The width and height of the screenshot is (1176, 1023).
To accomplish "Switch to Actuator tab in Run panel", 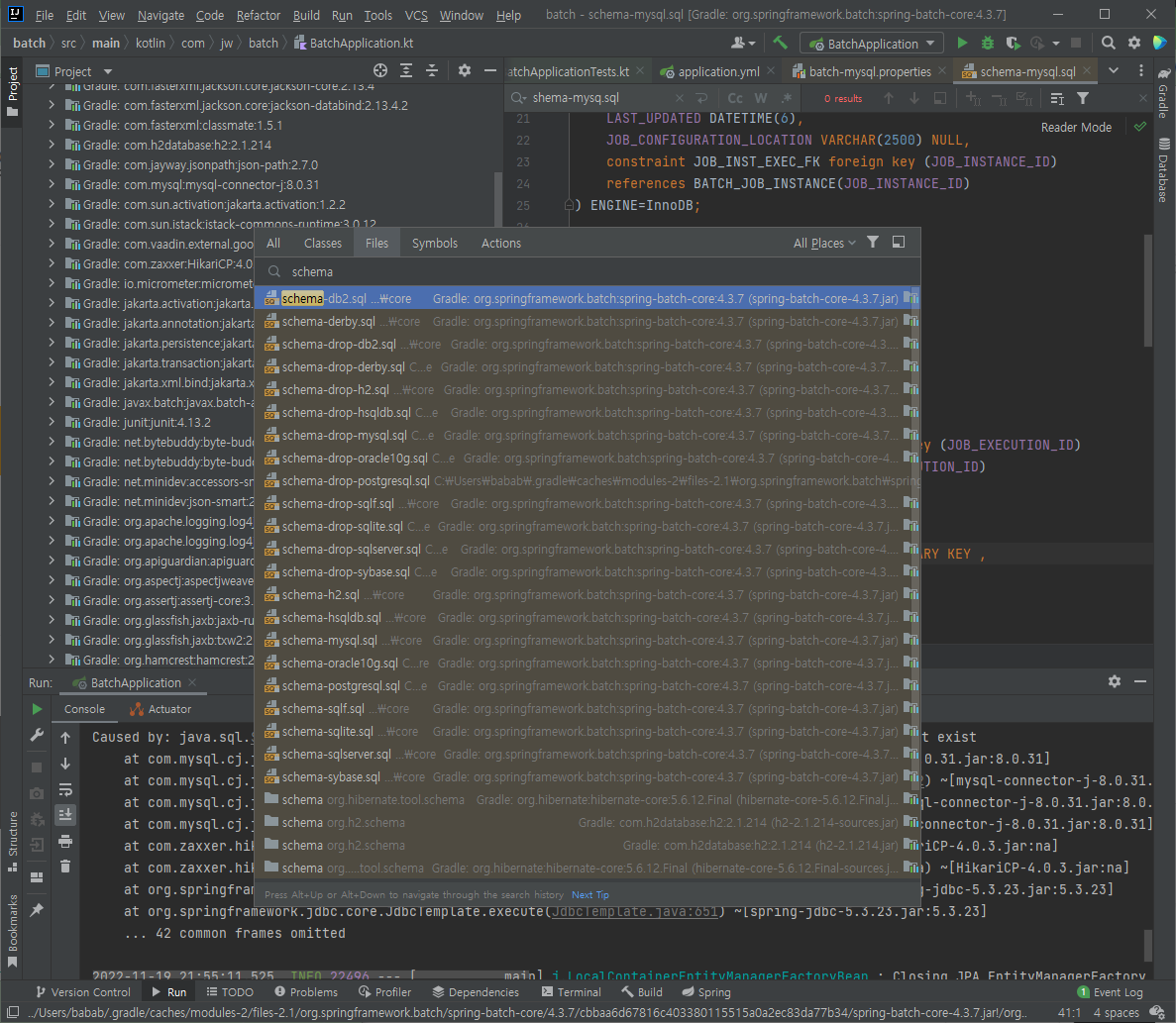I will (x=160, y=709).
